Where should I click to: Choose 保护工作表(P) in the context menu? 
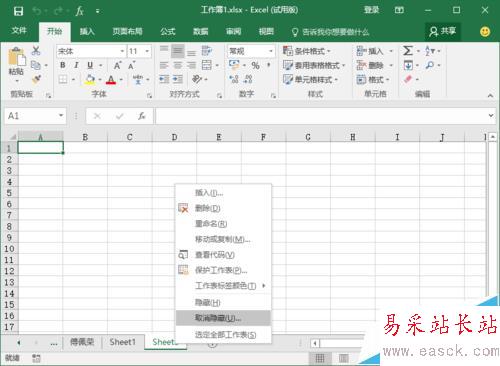pyautogui.click(x=223, y=270)
